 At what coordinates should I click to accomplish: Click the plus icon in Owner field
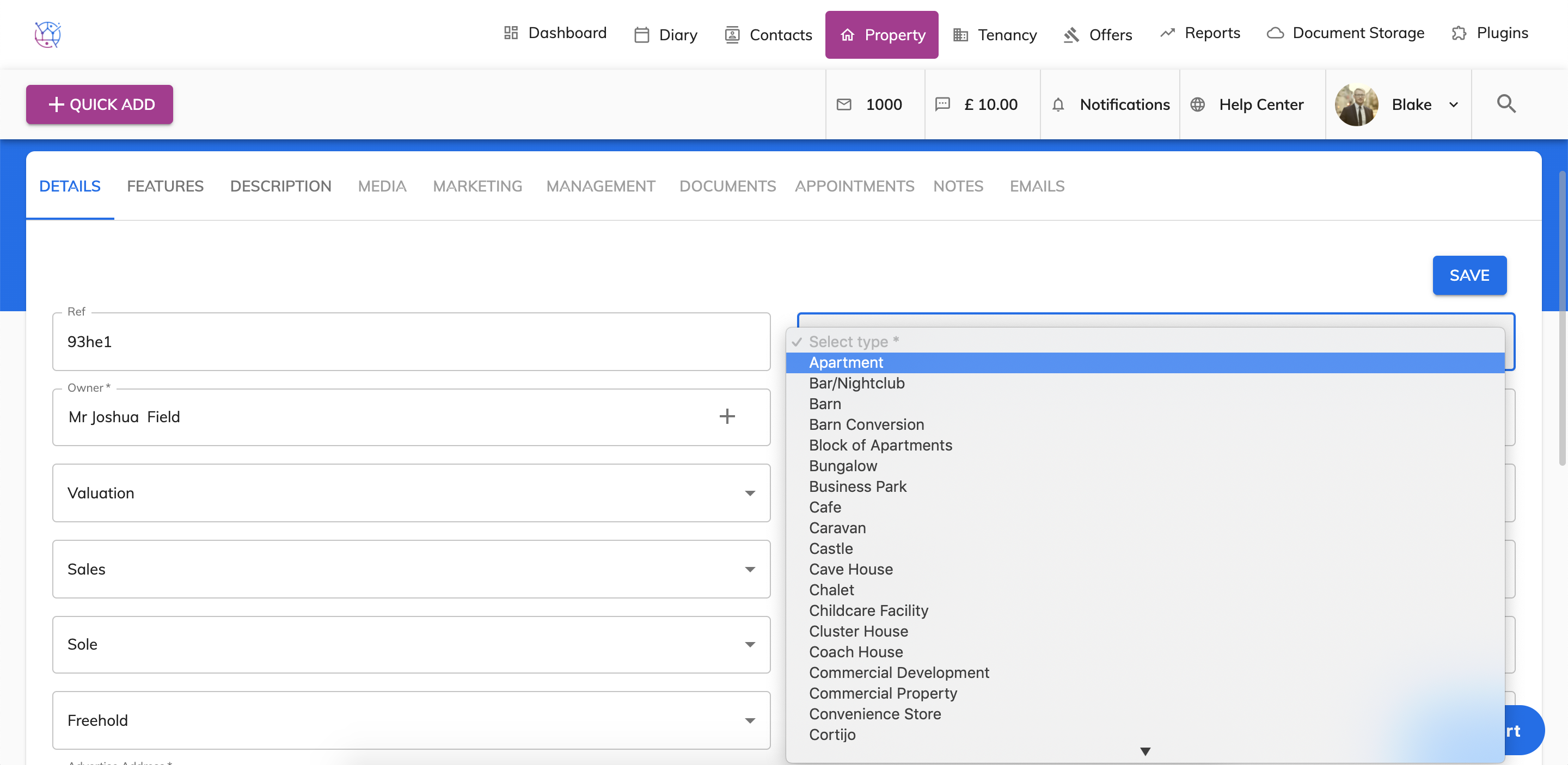pos(727,417)
